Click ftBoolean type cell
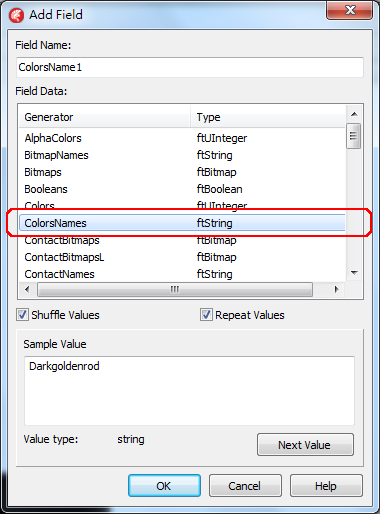 pyautogui.click(x=219, y=189)
